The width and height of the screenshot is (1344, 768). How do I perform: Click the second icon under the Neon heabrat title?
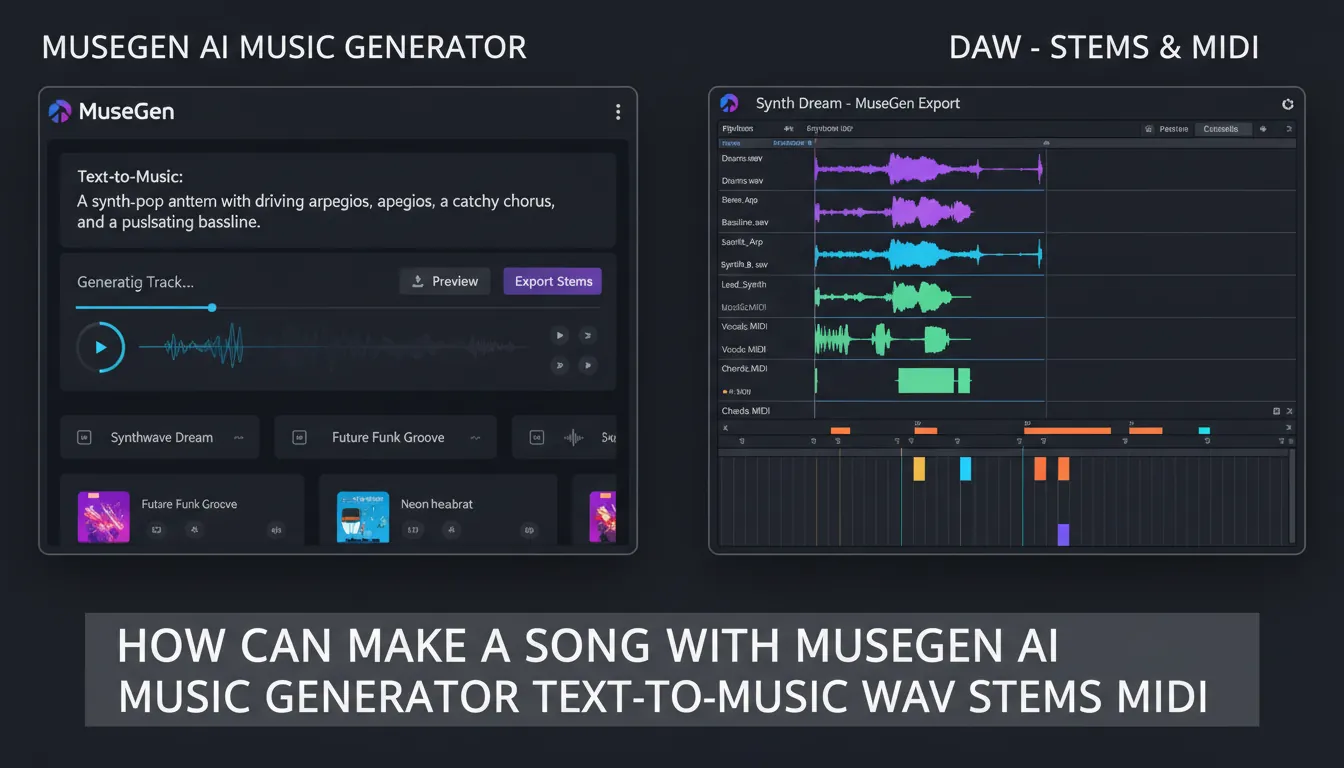[451, 530]
